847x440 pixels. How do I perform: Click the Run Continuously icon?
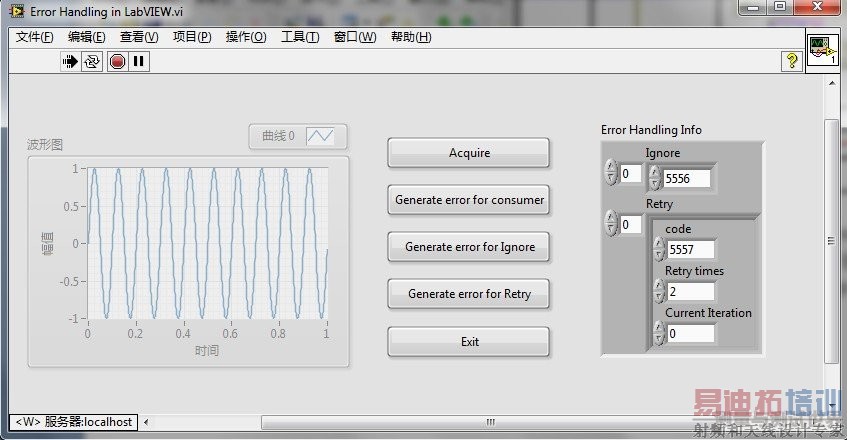(92, 62)
